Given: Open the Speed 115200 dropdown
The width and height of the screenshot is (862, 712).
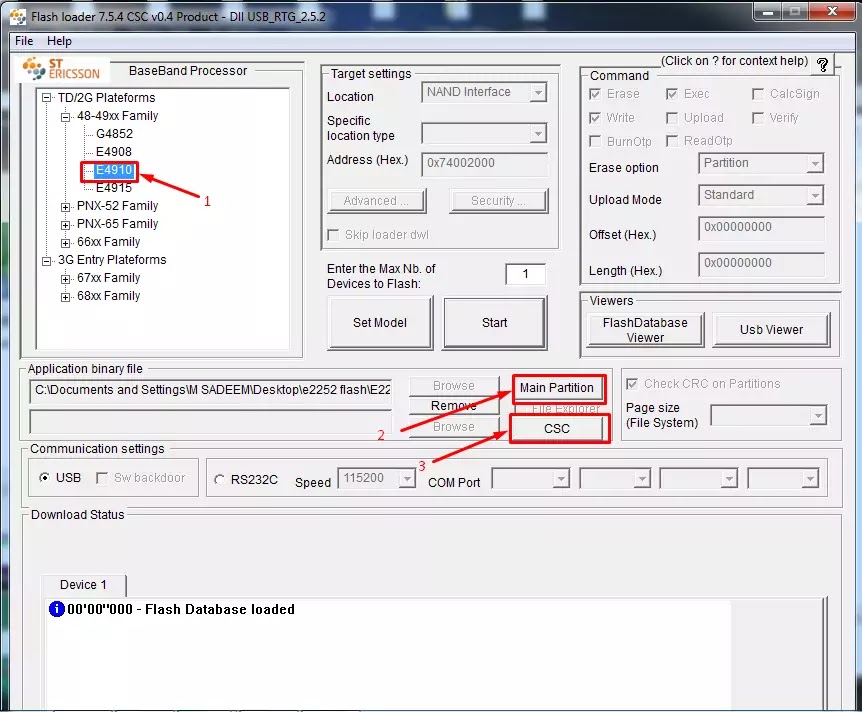Looking at the screenshot, I should pyautogui.click(x=377, y=478).
